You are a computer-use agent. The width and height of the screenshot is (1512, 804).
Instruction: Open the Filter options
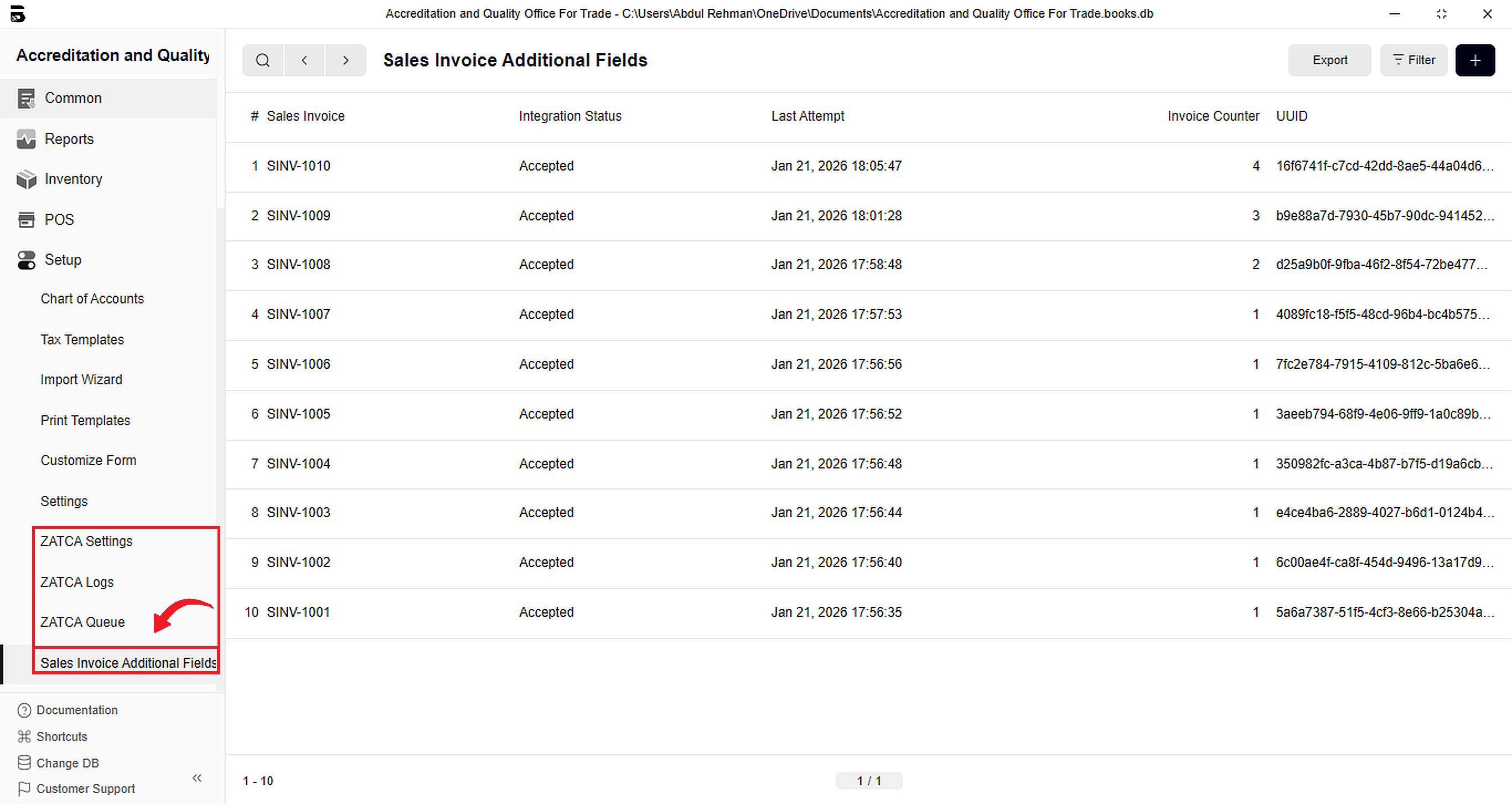(1413, 60)
